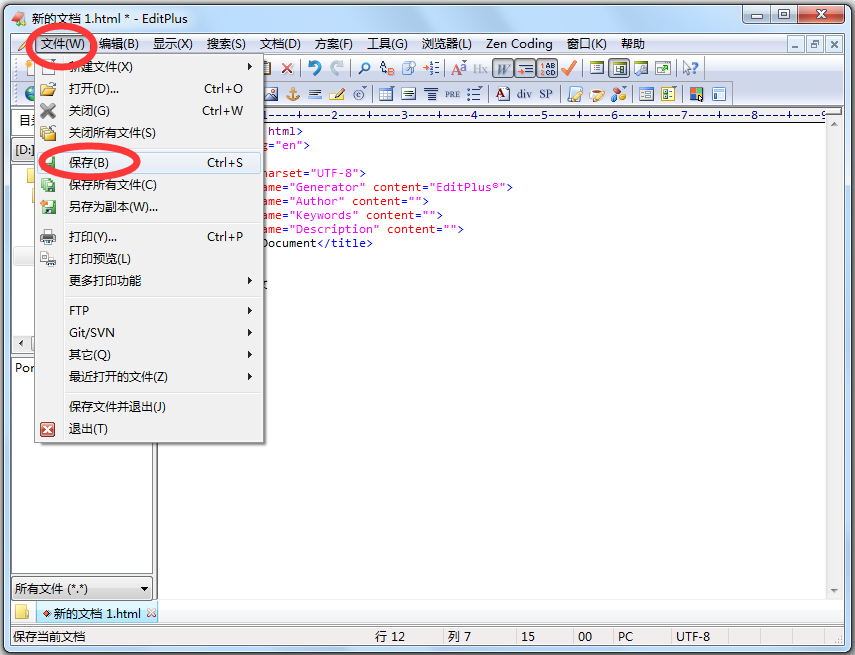This screenshot has height=655, width=855.
Task: Open the Zen Coding menu
Action: coord(518,43)
